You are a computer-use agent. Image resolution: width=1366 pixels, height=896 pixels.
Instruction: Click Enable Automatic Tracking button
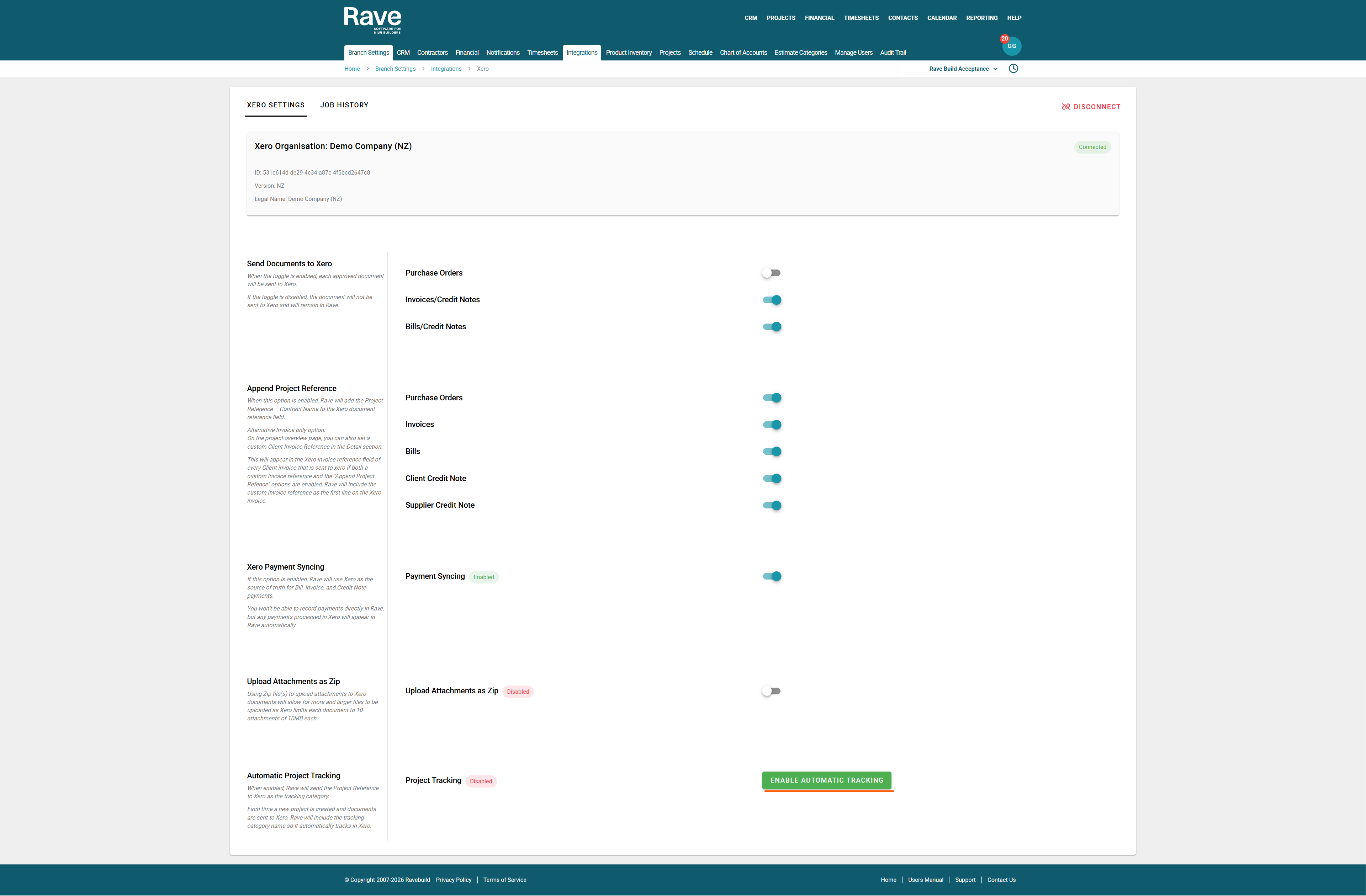tap(826, 780)
